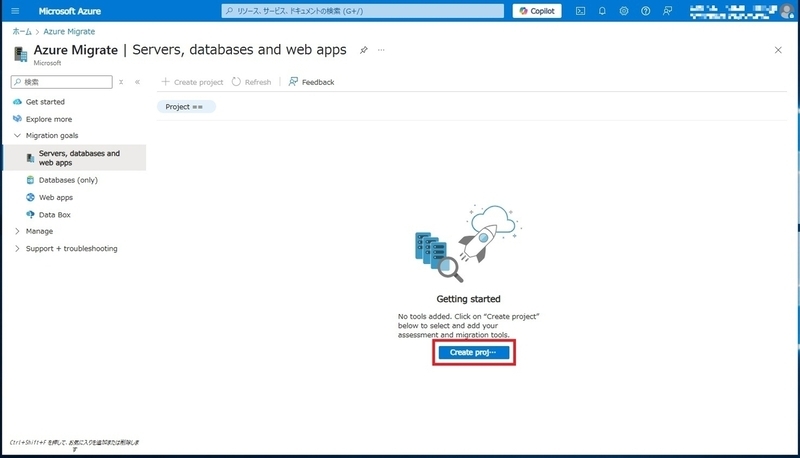This screenshot has width=800, height=458.
Task: Click the Getting started heading
Action: pos(468,299)
